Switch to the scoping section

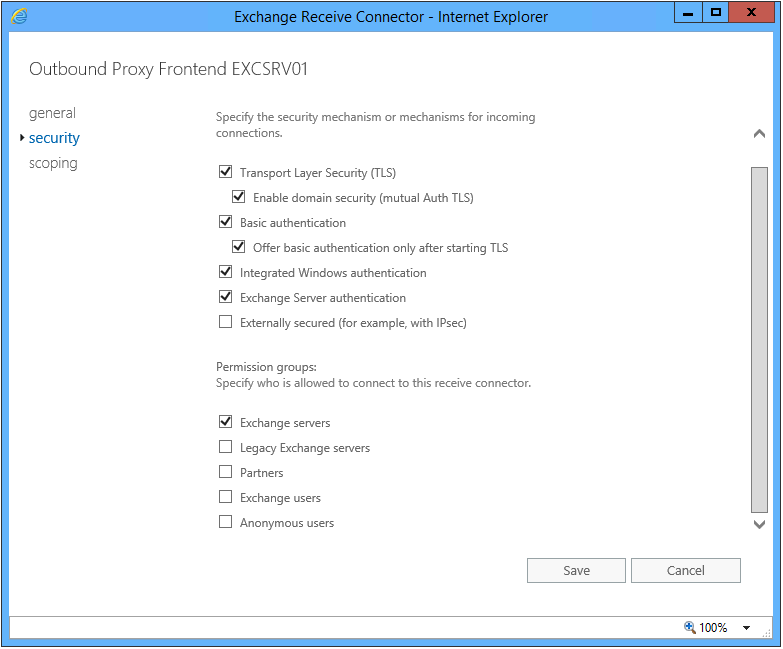pyautogui.click(x=53, y=163)
